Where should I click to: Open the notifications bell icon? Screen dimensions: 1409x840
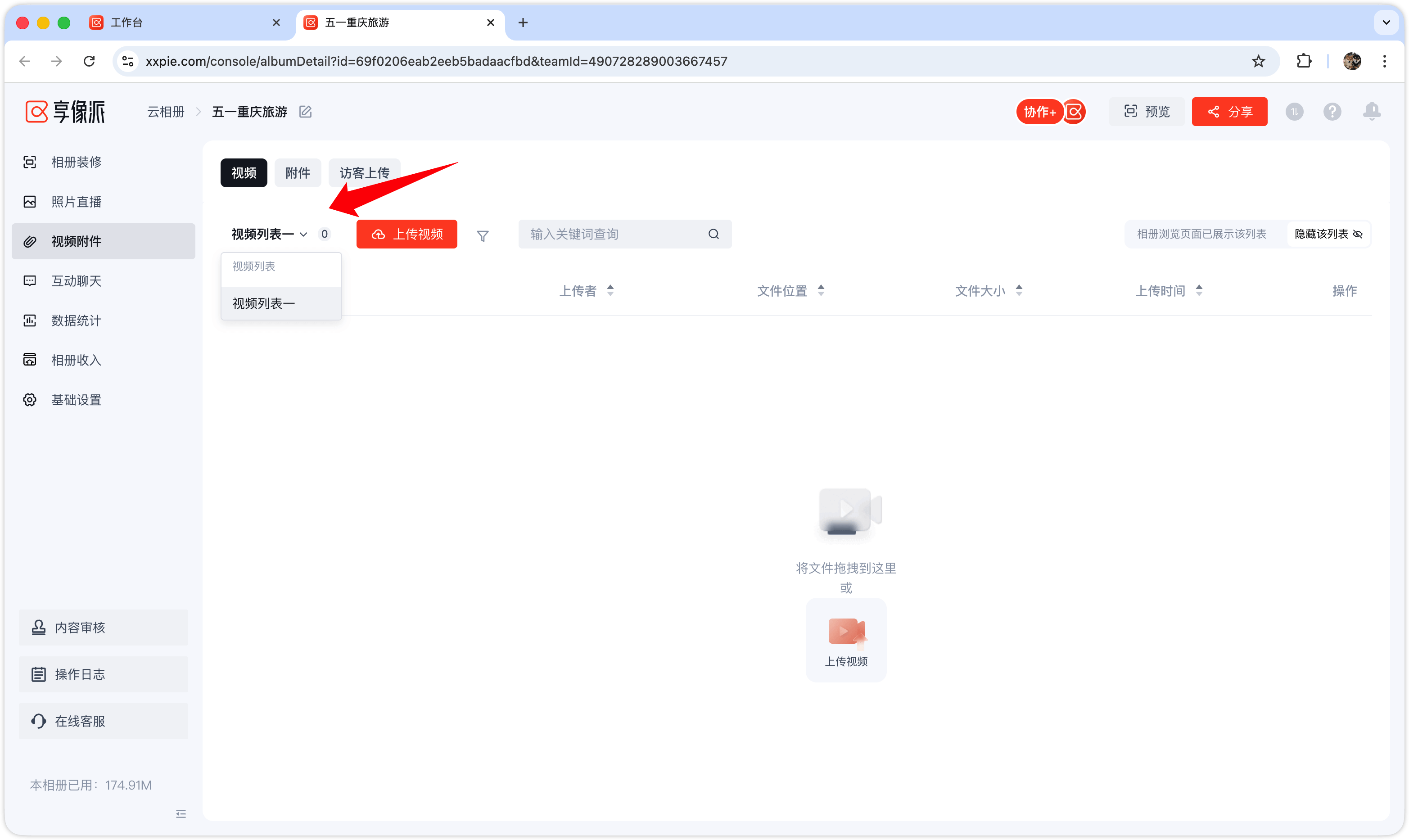tap(1371, 112)
